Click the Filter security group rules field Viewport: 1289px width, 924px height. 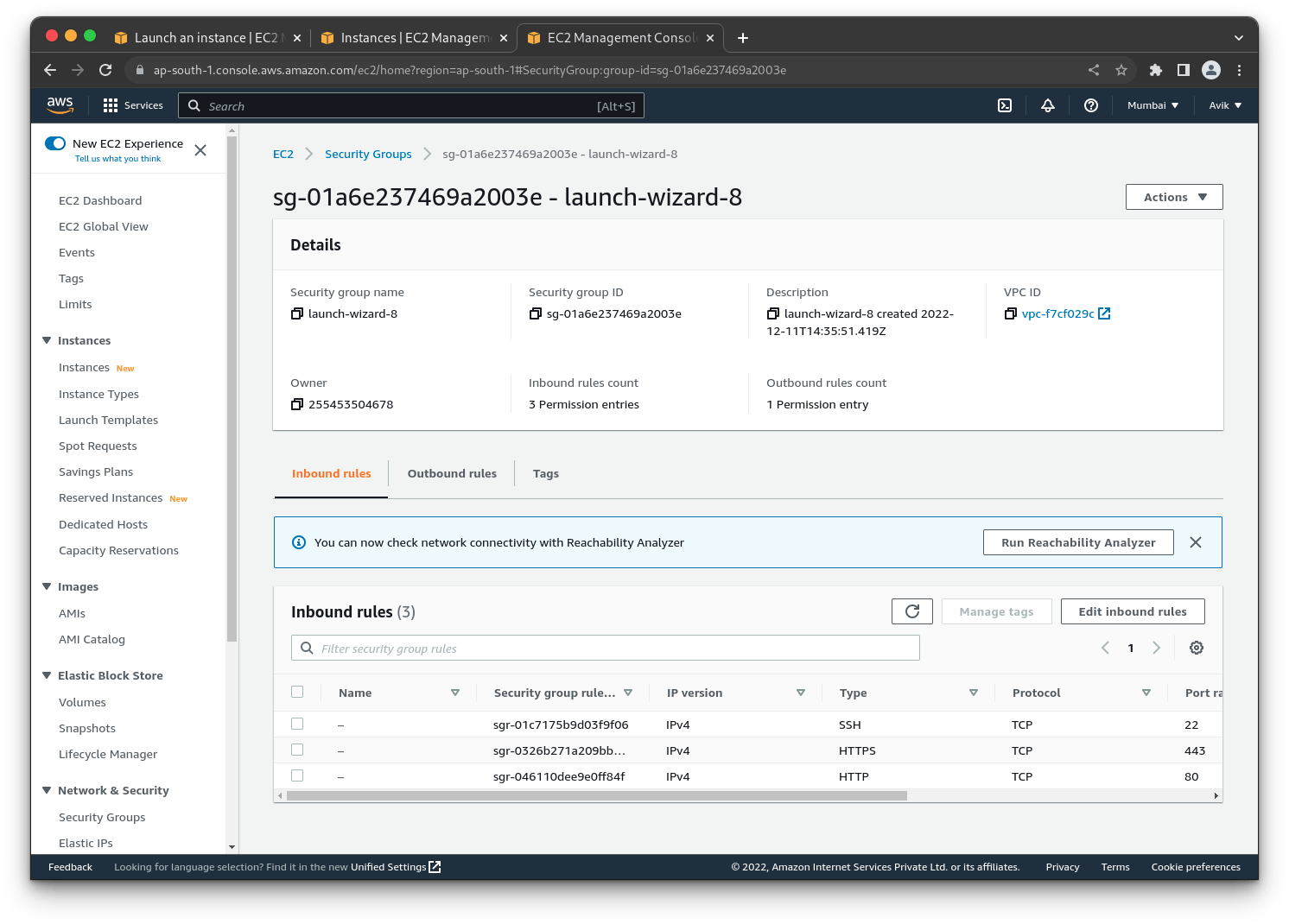tap(605, 647)
